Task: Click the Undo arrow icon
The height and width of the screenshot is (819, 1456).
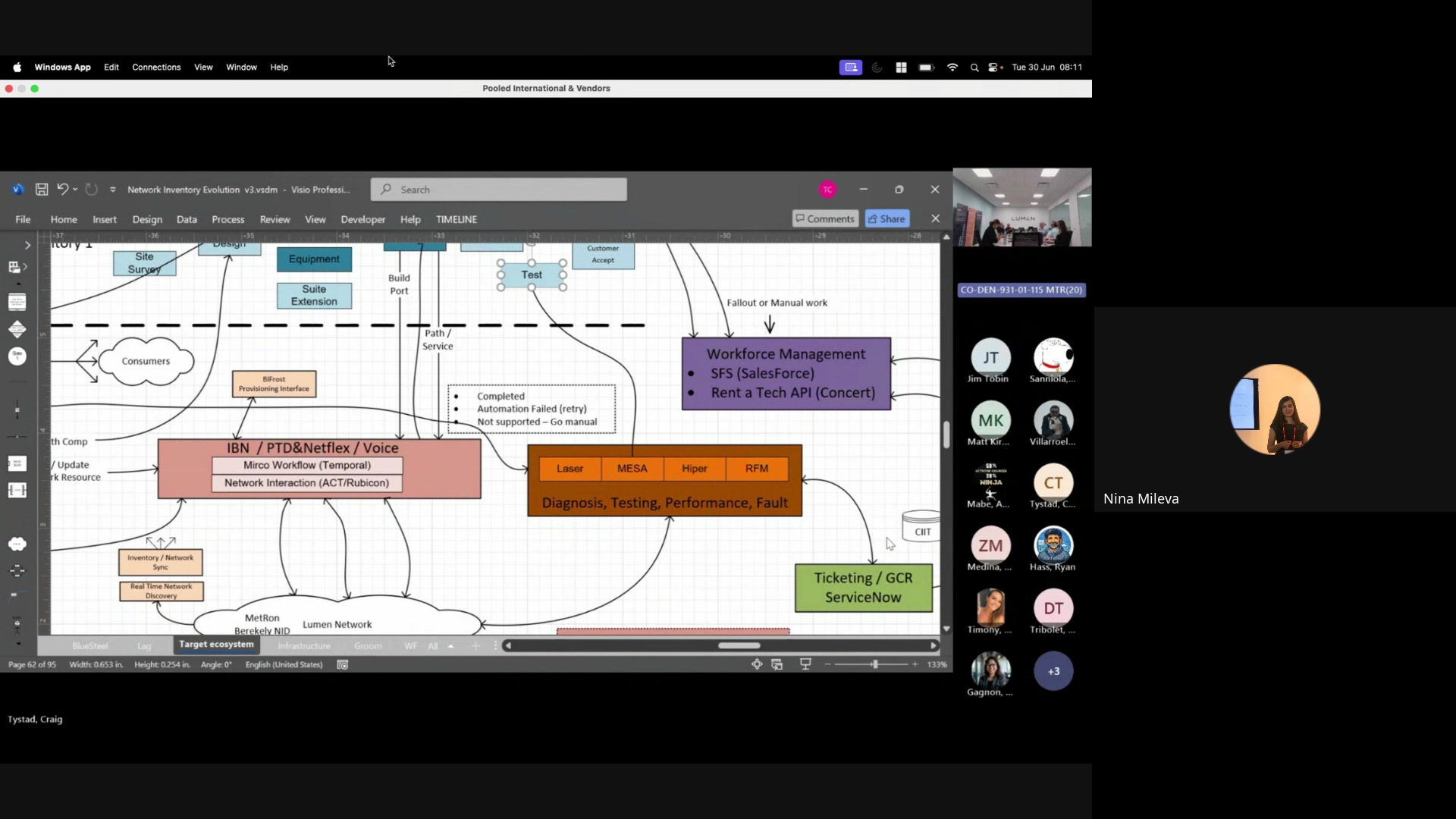Action: pyautogui.click(x=62, y=189)
